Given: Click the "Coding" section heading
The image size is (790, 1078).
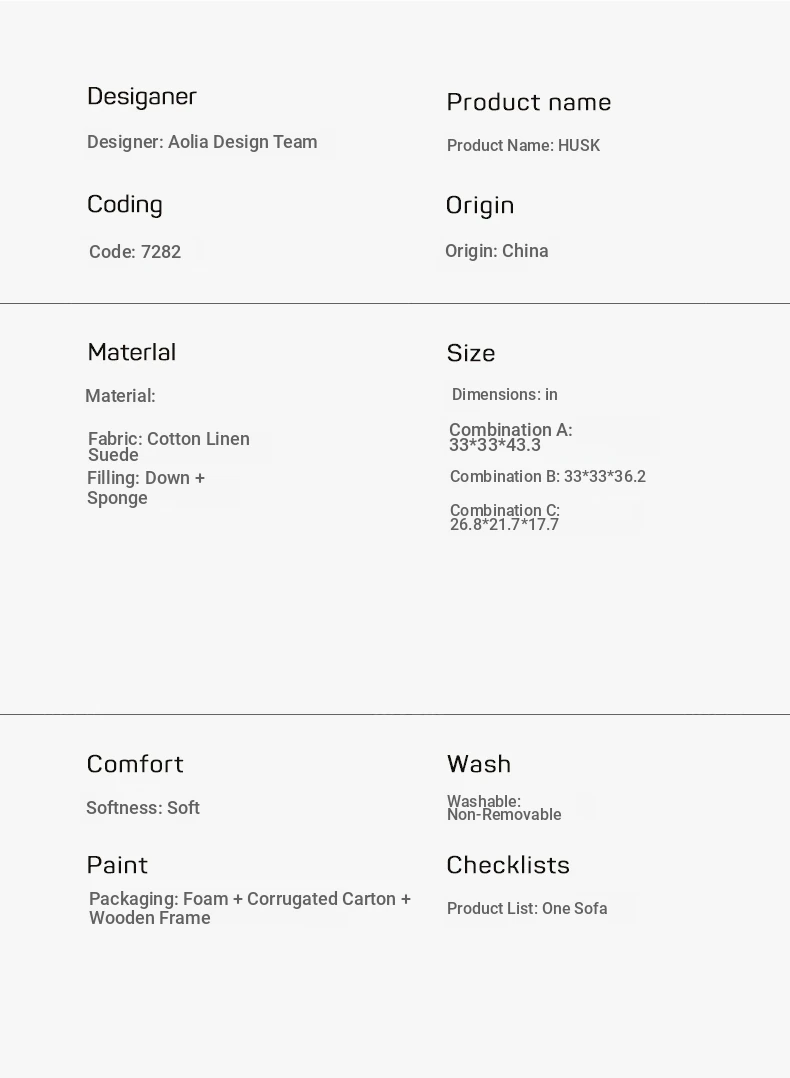Looking at the screenshot, I should tap(125, 204).
